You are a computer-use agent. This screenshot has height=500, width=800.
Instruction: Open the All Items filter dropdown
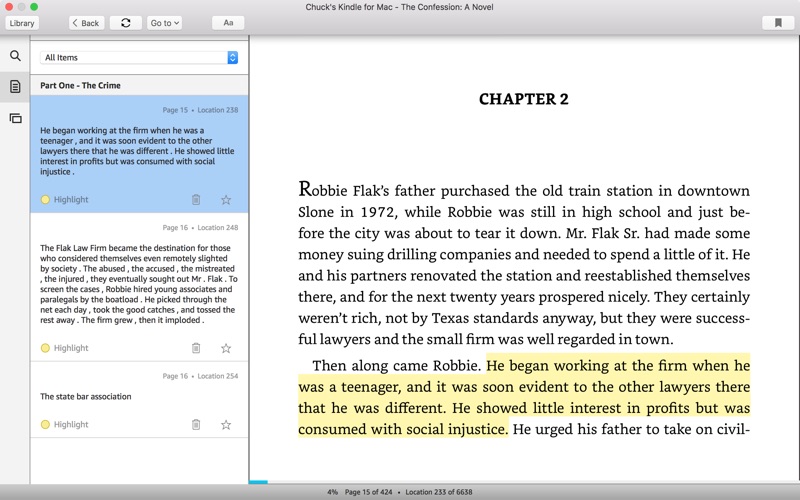(139, 58)
